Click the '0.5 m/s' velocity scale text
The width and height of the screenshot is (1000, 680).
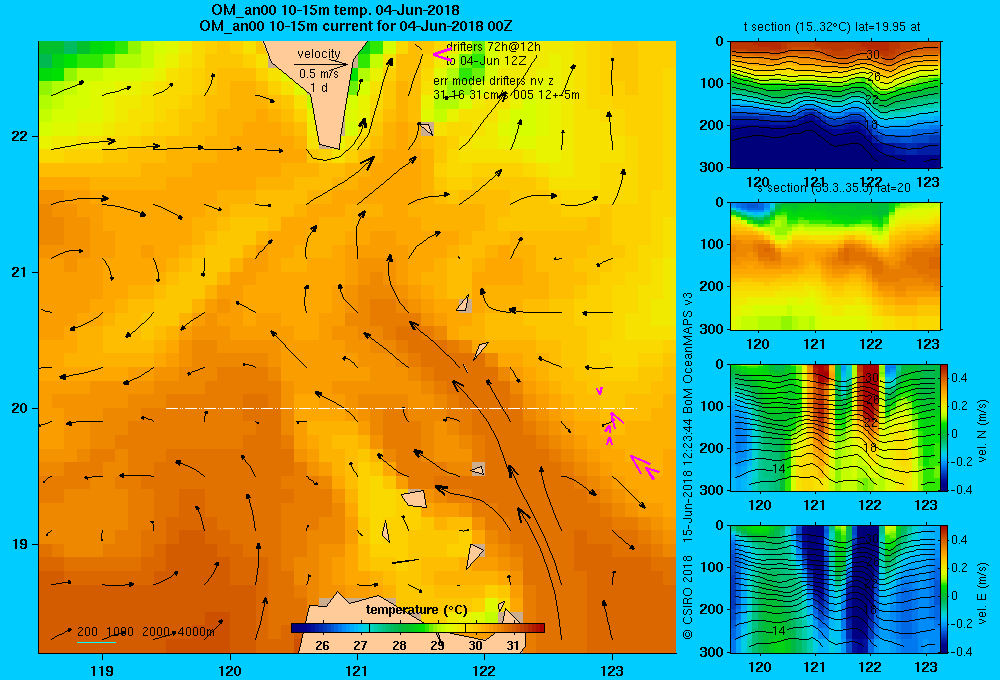coord(319,74)
